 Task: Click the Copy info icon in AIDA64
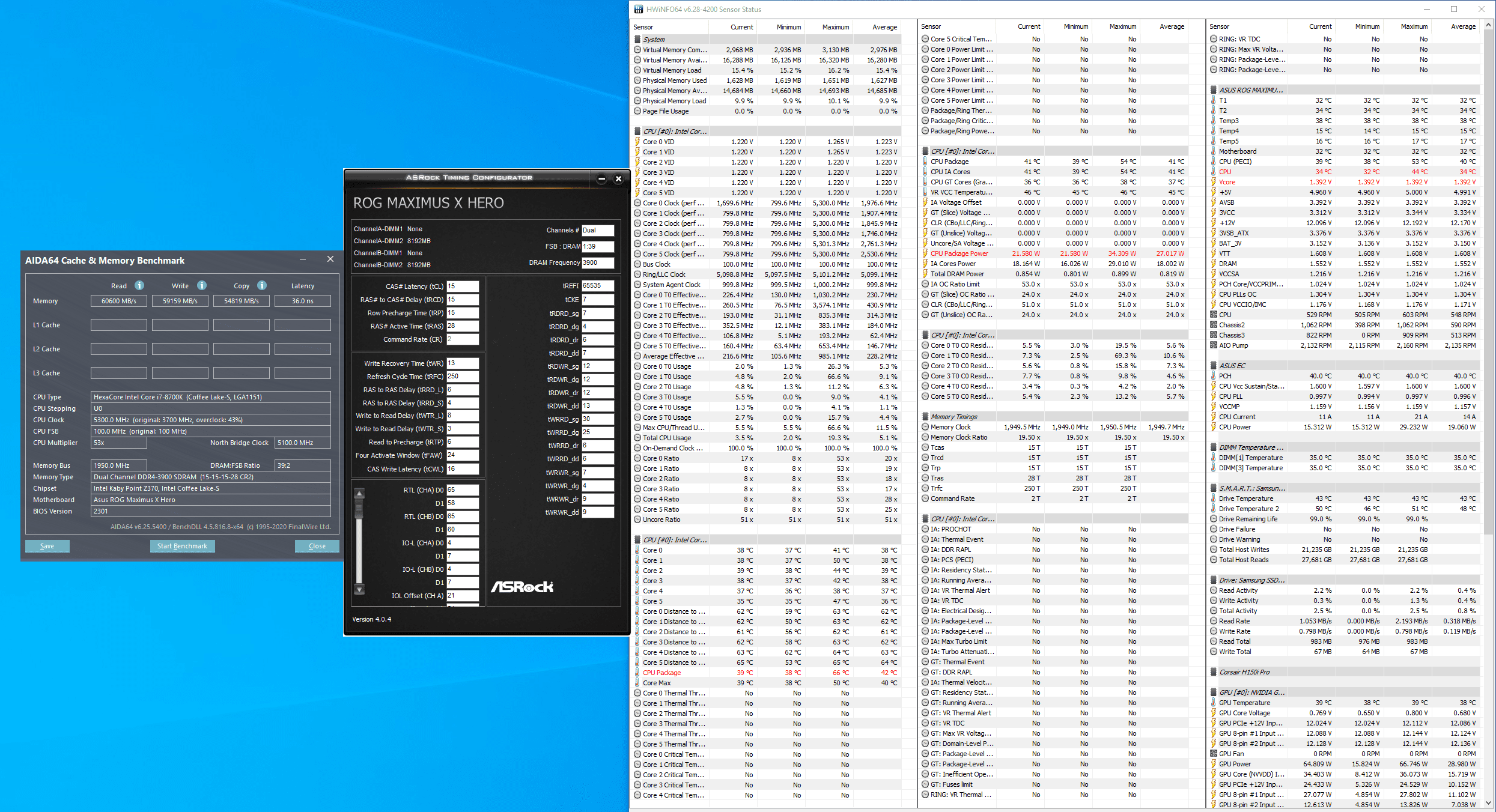pyautogui.click(x=262, y=285)
